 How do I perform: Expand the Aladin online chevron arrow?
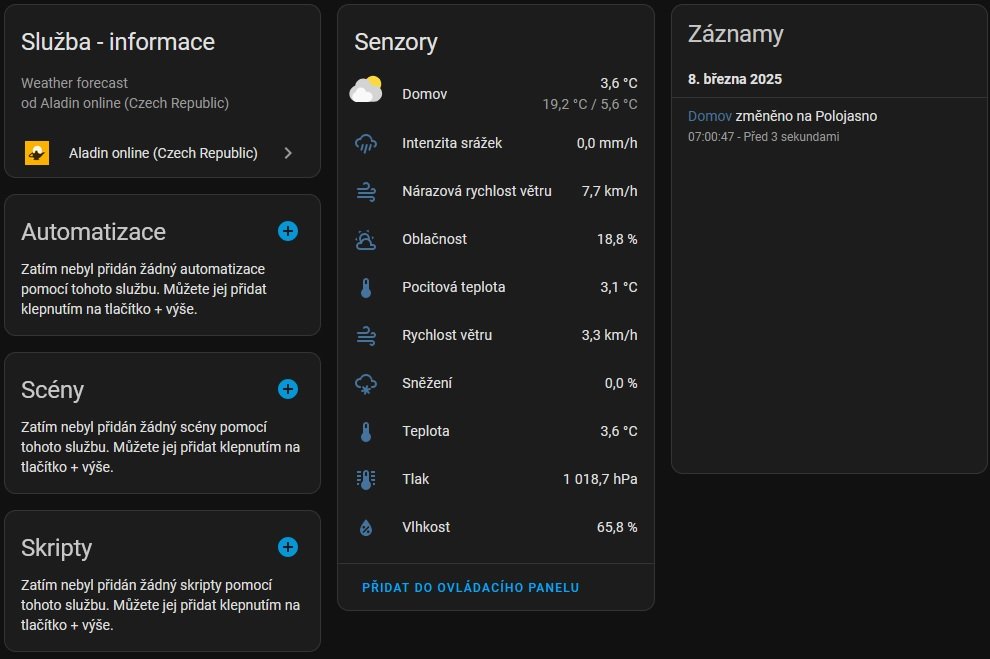[288, 153]
